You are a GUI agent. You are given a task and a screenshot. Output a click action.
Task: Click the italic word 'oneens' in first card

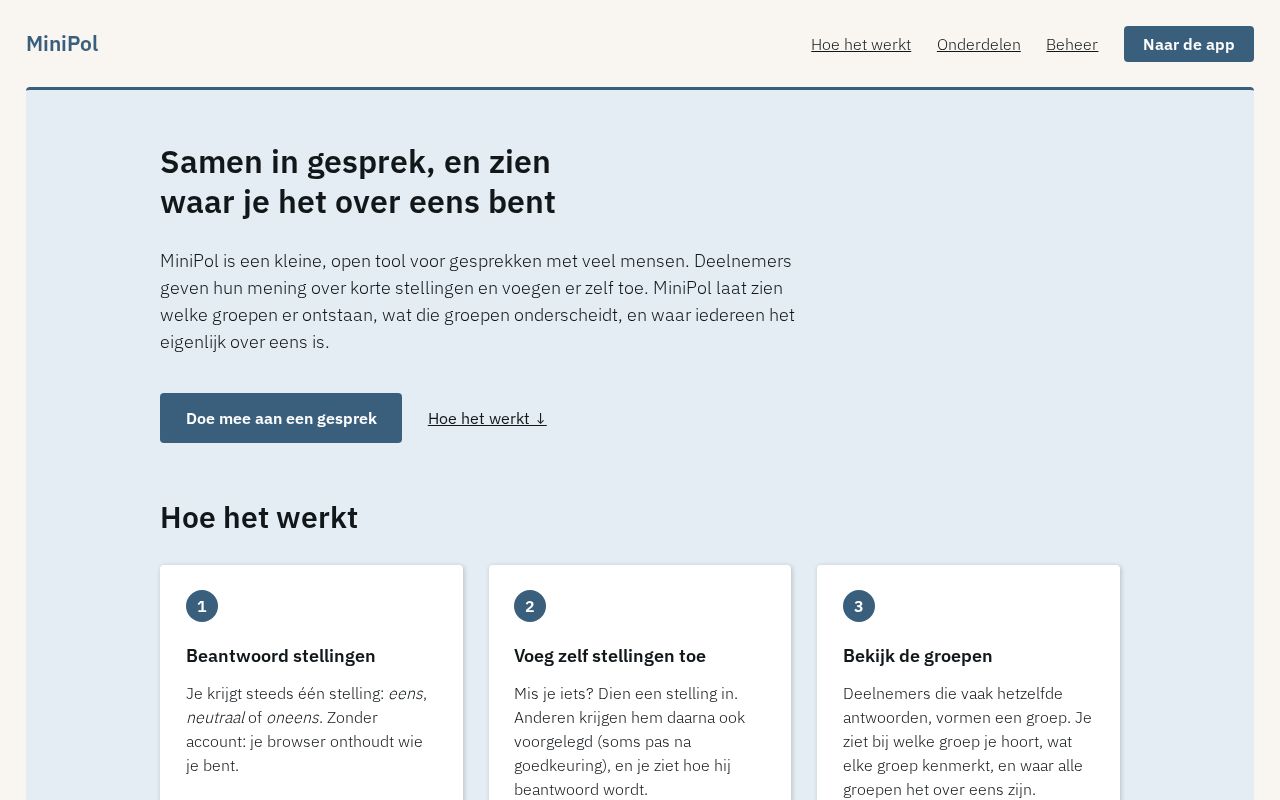(292, 717)
